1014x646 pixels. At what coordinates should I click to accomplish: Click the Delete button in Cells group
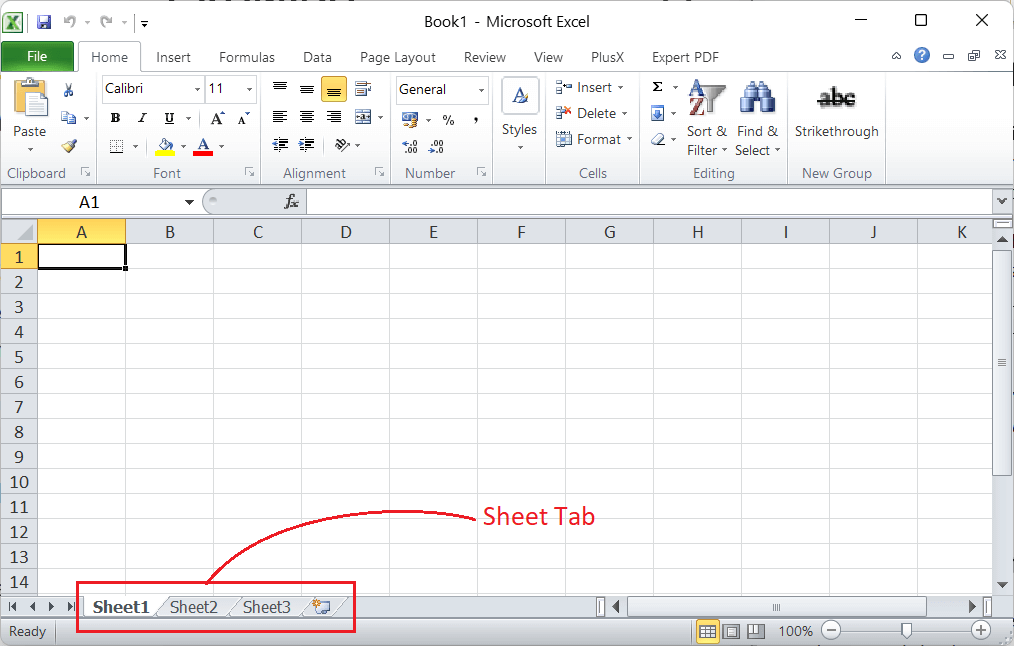click(x=591, y=113)
